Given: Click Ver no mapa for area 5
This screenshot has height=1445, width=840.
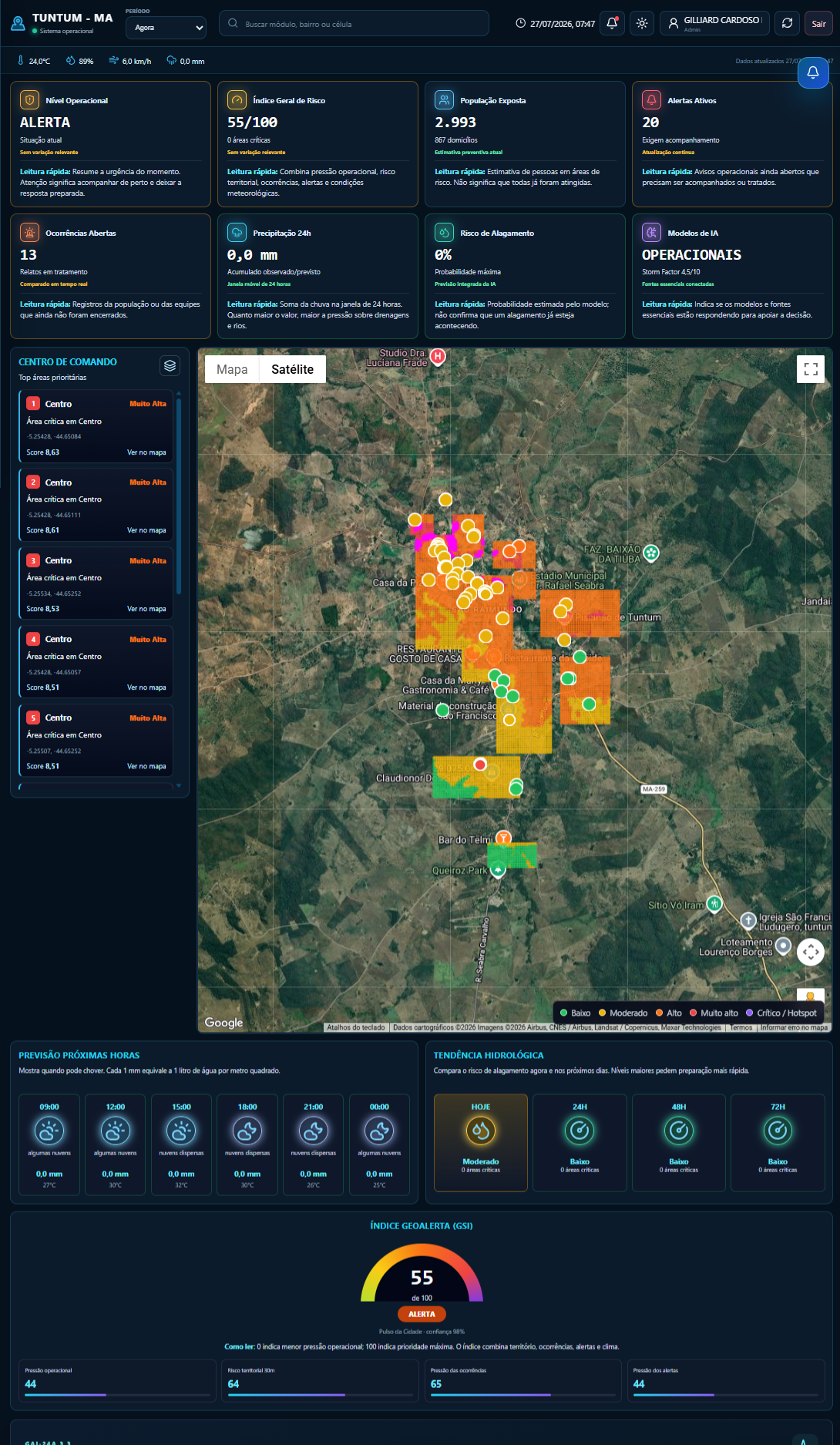Looking at the screenshot, I should [x=146, y=766].
